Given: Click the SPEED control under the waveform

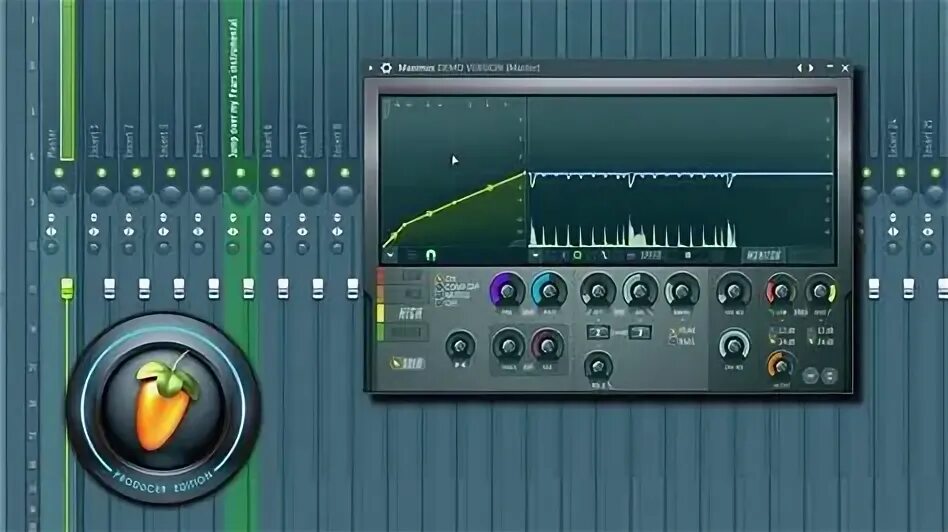Looking at the screenshot, I should 649,255.
